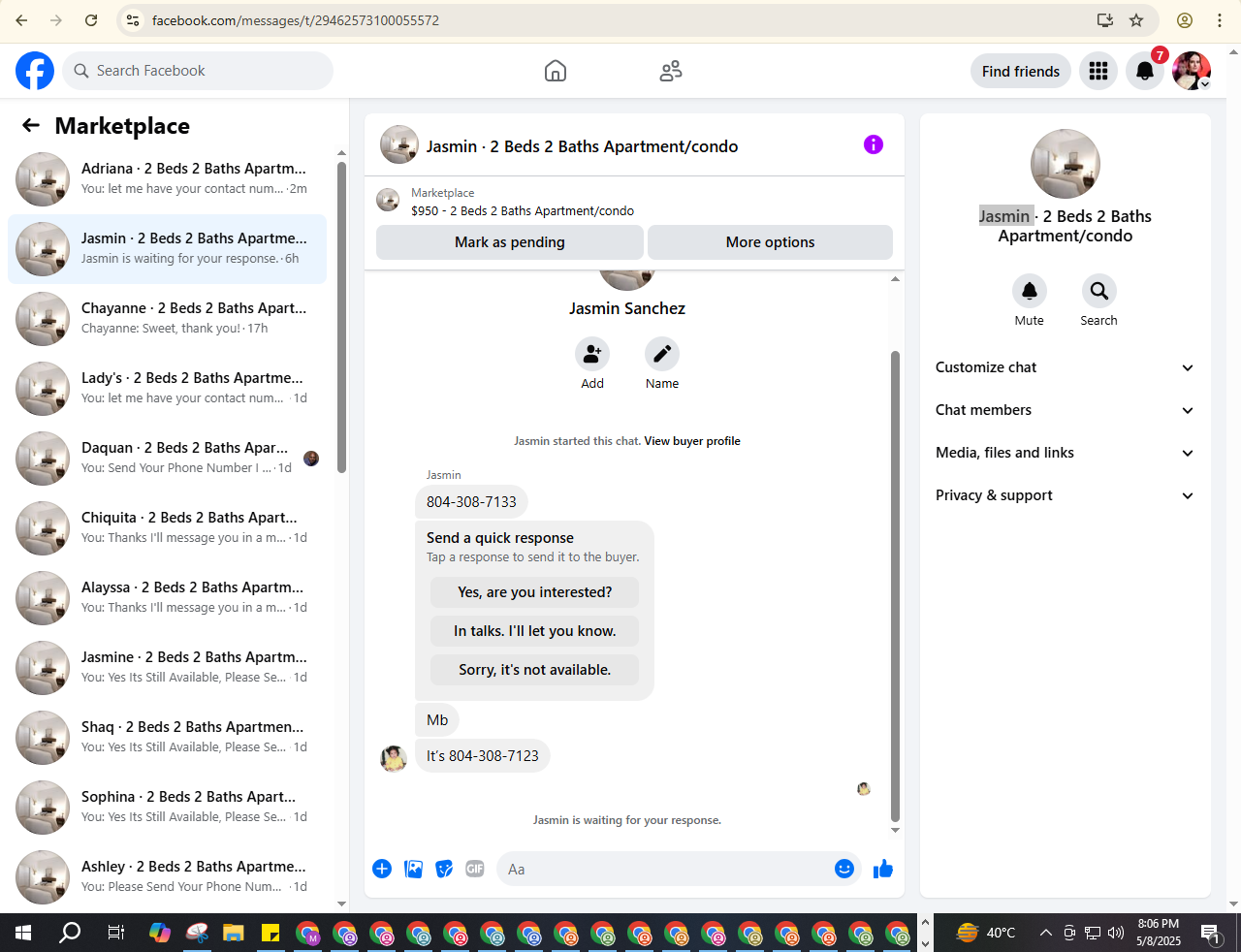Send quick response 'Sorry, it's not available.'
The height and width of the screenshot is (952, 1241).
pyautogui.click(x=535, y=670)
